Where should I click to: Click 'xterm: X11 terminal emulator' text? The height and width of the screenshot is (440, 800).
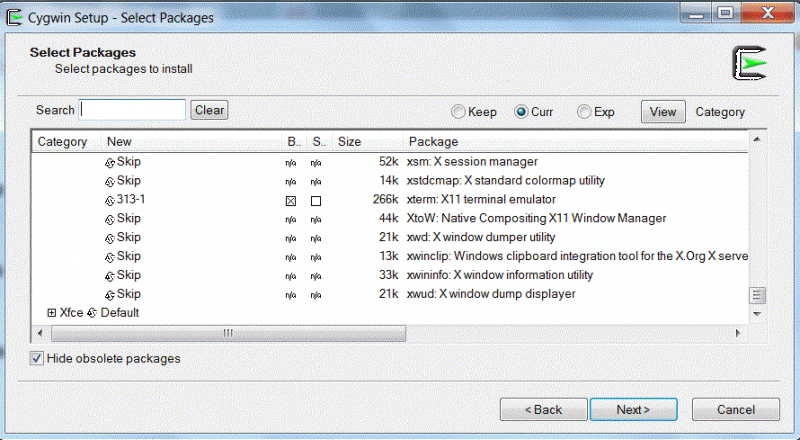[x=481, y=200]
